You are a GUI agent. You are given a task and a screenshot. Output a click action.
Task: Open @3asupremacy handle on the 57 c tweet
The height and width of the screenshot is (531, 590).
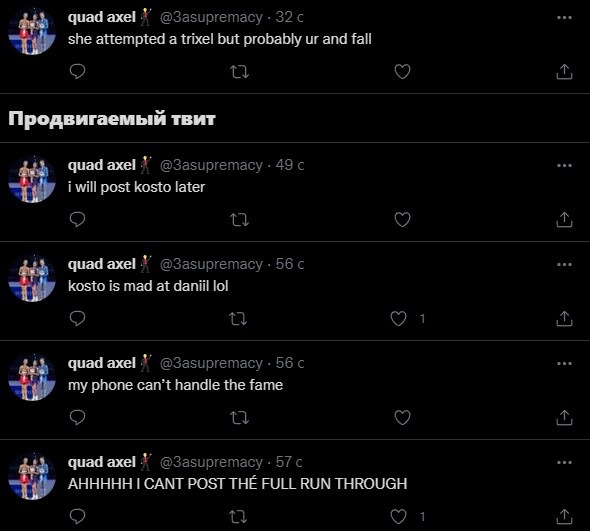point(211,462)
